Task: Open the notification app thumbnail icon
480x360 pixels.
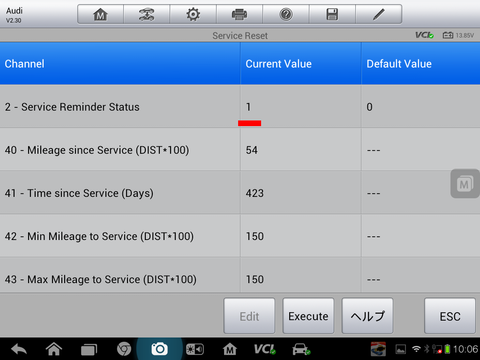Action: click(378, 349)
